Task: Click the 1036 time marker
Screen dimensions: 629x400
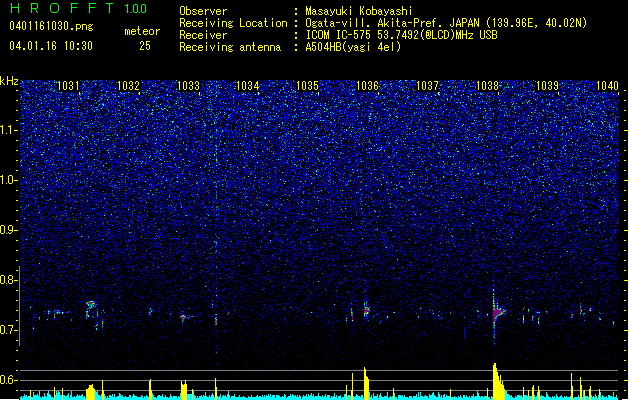Action: click(x=367, y=85)
